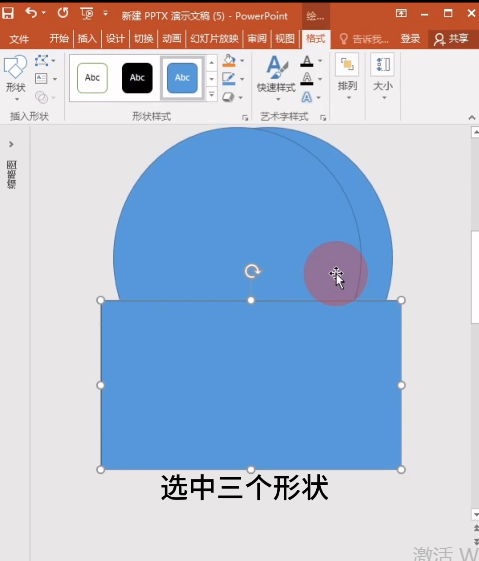Open the Text Box dropdown arrow
This screenshot has height=561, width=479.
pos(55,79)
